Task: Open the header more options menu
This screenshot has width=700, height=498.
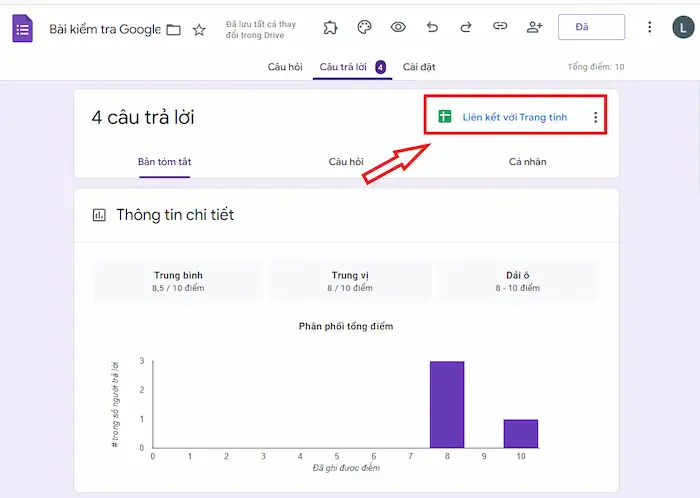Action: 649,27
